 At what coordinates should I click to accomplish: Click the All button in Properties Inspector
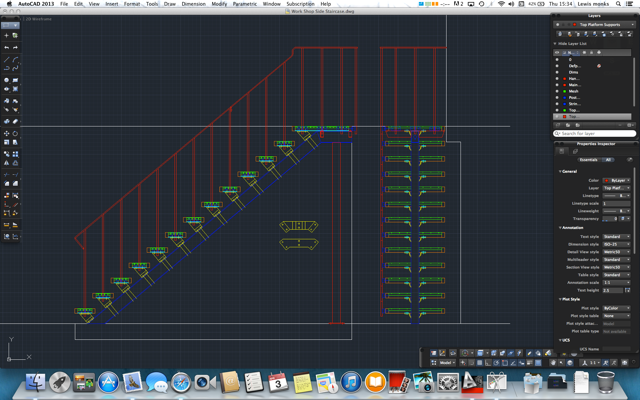click(x=608, y=160)
